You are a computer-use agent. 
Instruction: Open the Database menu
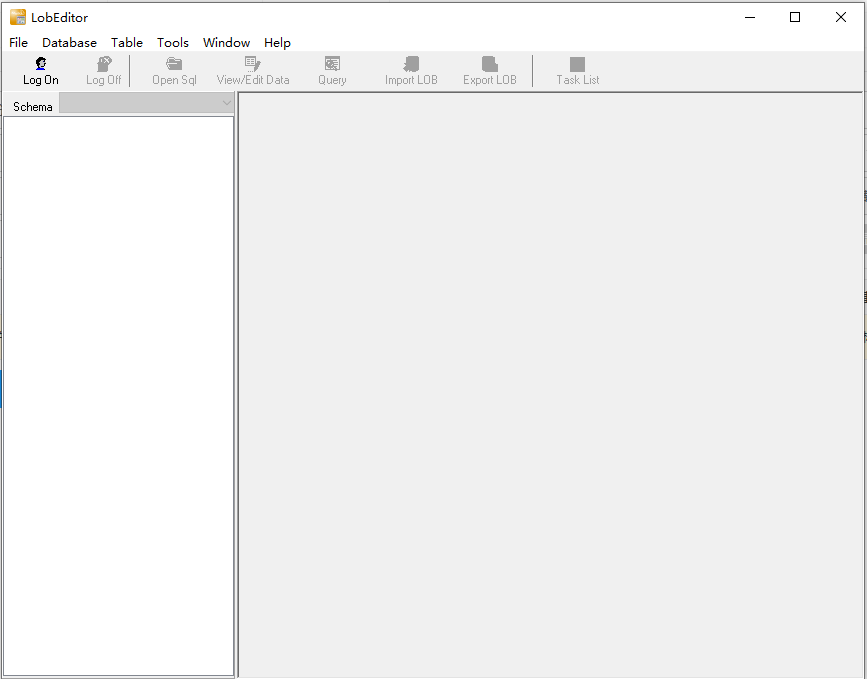pyautogui.click(x=69, y=43)
